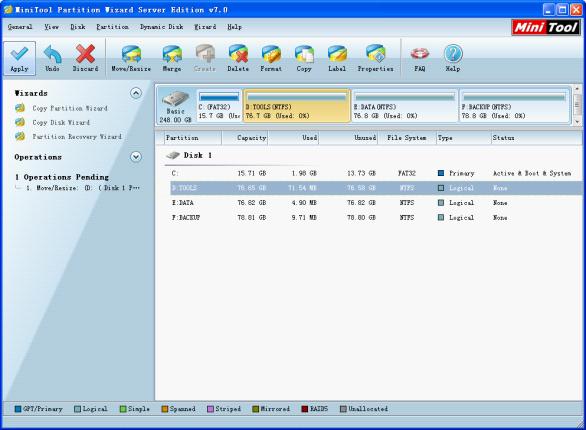Click the Spanned legend swatch
Viewport: 586px width, 430px height.
(x=165, y=409)
